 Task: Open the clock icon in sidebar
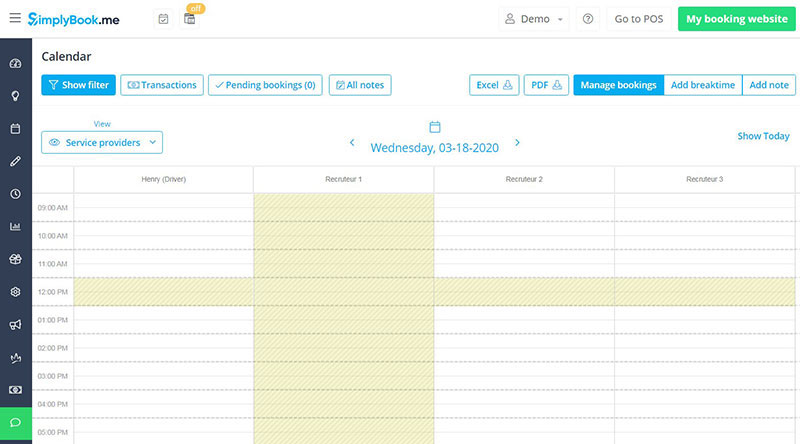[15, 194]
